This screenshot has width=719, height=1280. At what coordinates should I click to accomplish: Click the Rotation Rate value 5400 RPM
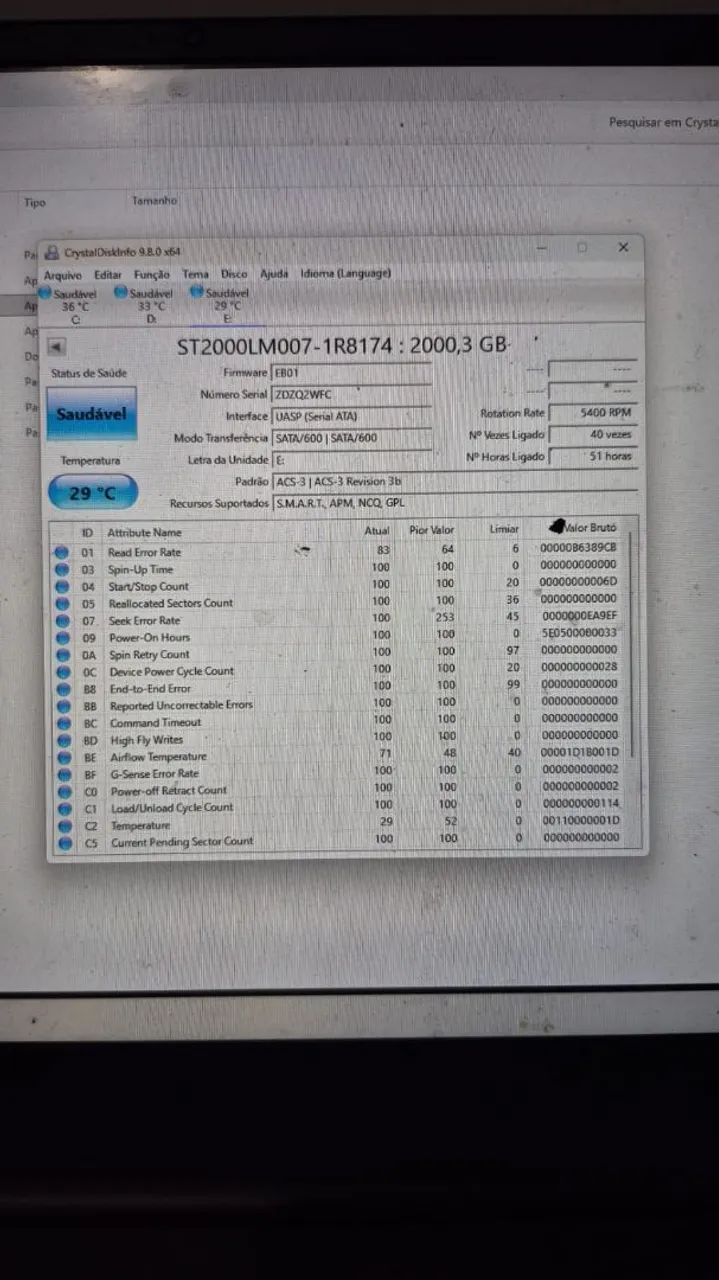(594, 413)
